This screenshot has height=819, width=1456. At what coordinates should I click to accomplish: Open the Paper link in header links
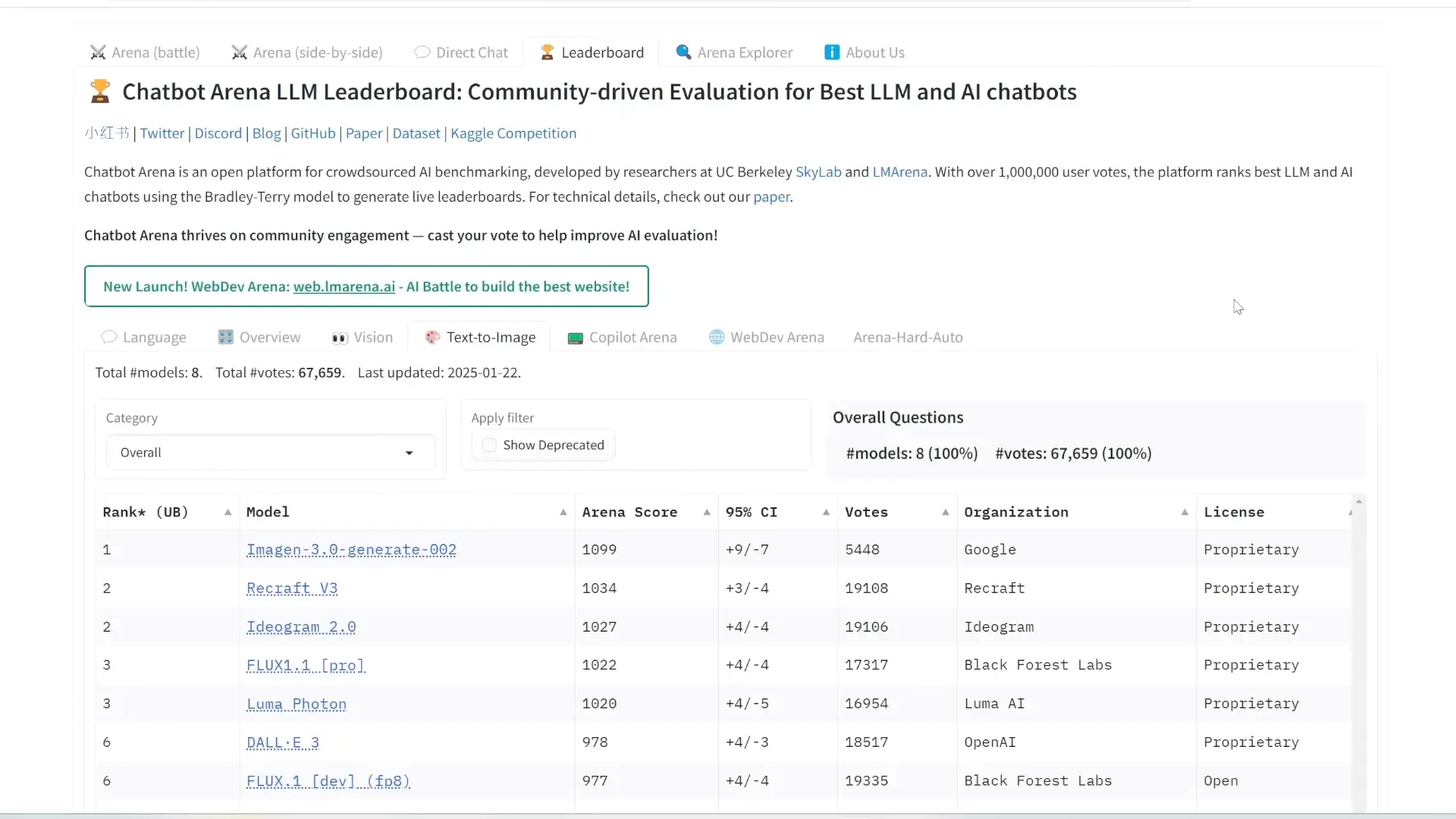click(x=364, y=133)
